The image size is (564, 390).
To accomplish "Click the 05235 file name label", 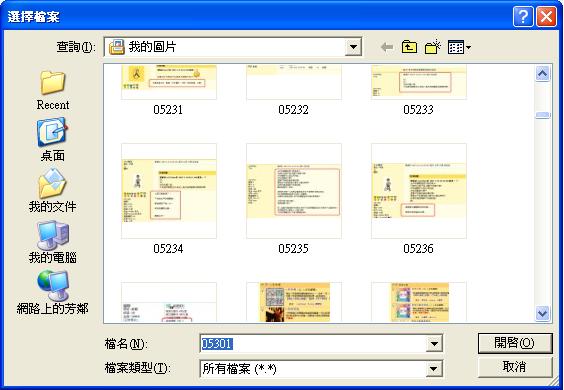I will pos(293,249).
